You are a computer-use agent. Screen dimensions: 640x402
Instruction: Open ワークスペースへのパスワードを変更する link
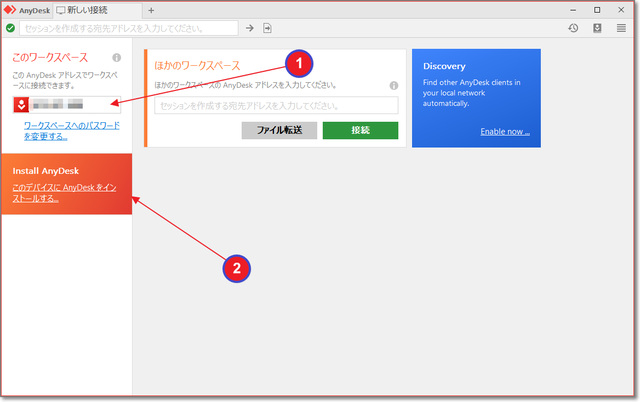point(71,131)
